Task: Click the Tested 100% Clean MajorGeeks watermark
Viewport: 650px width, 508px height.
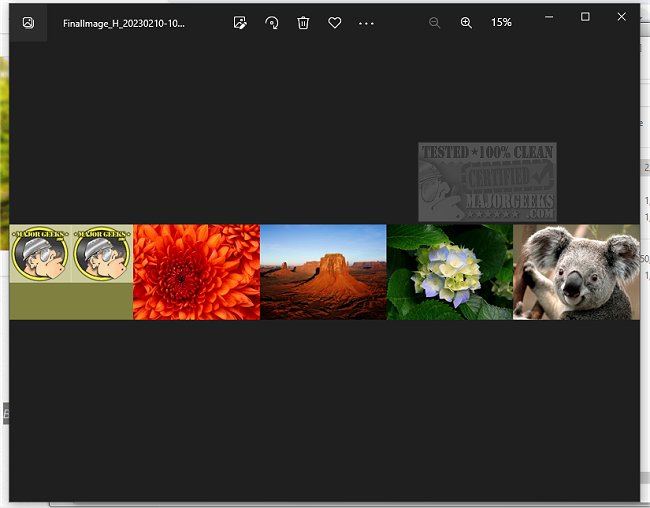Action: click(487, 182)
